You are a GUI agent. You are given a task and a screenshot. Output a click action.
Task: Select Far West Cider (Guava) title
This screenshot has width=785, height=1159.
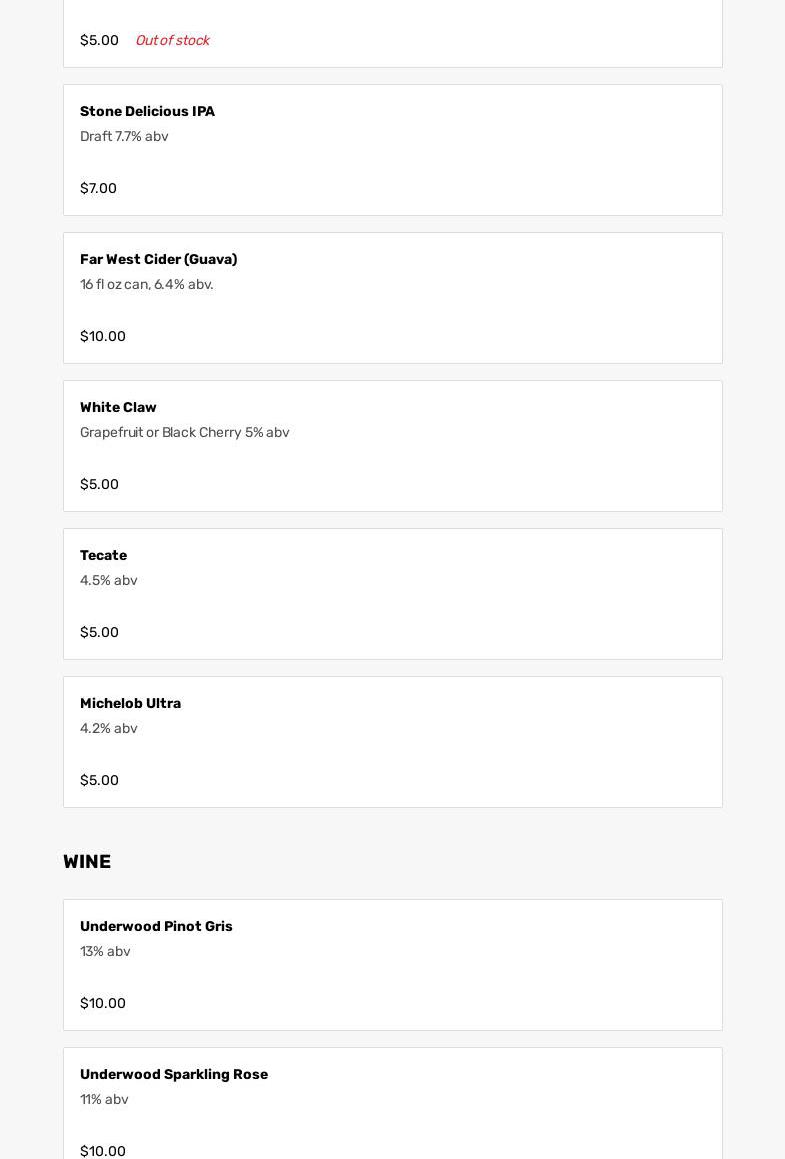158,259
